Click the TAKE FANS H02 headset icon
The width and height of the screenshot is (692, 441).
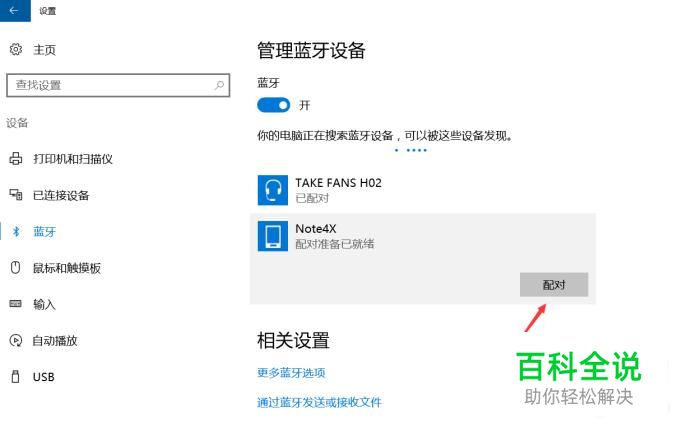pyautogui.click(x=273, y=190)
